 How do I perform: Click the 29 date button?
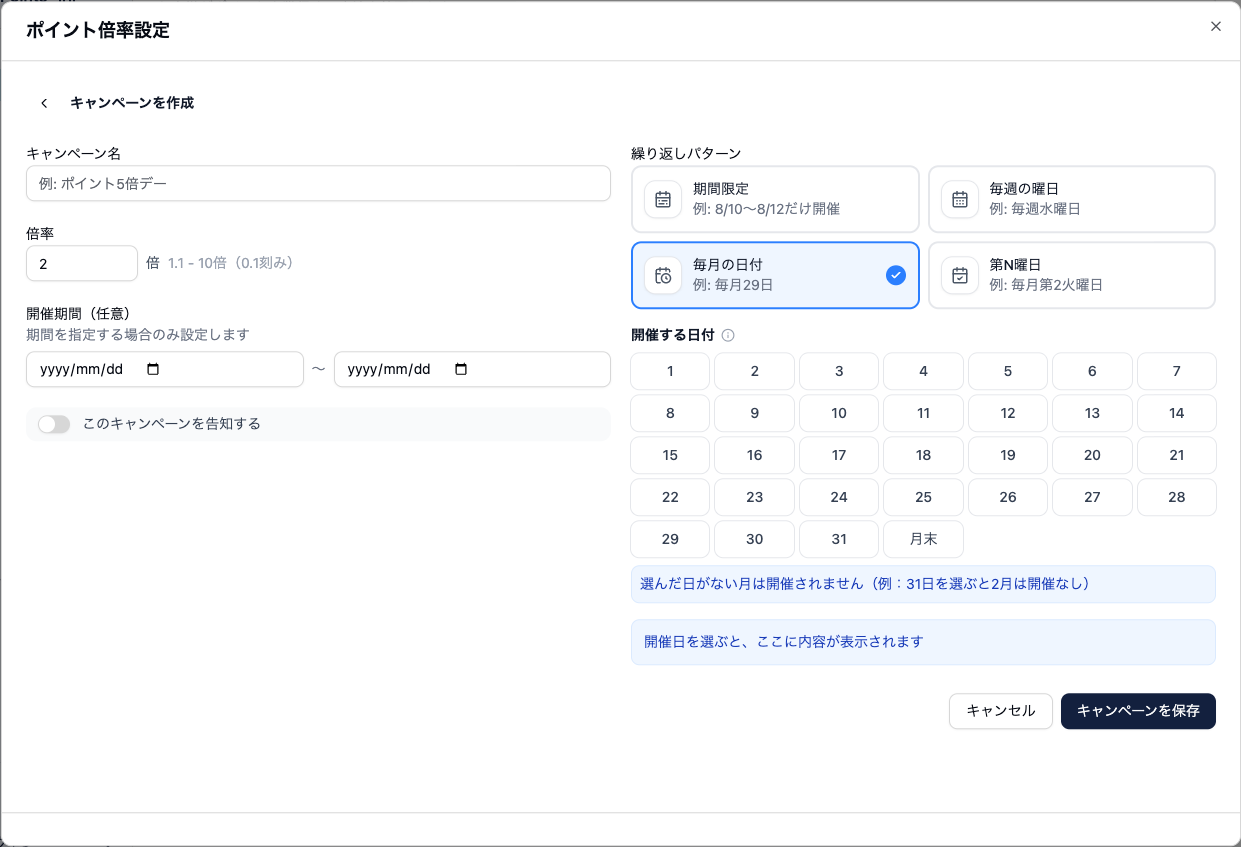pos(670,539)
